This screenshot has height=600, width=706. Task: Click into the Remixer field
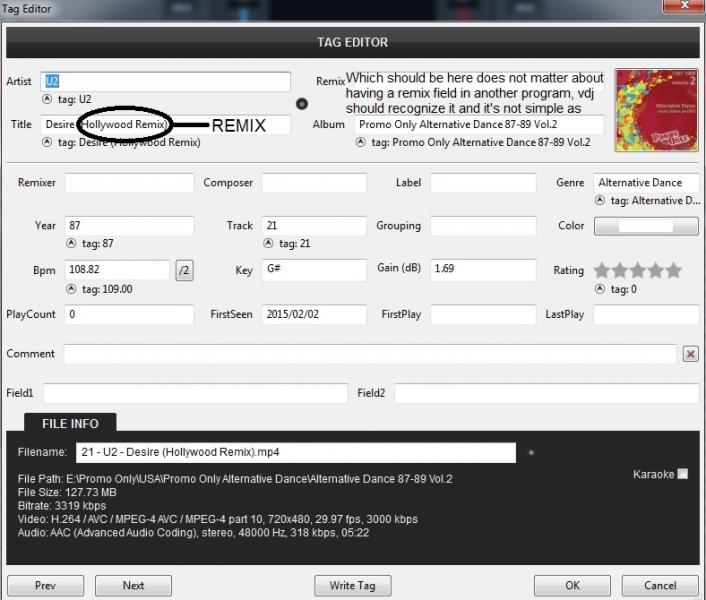tap(129, 183)
